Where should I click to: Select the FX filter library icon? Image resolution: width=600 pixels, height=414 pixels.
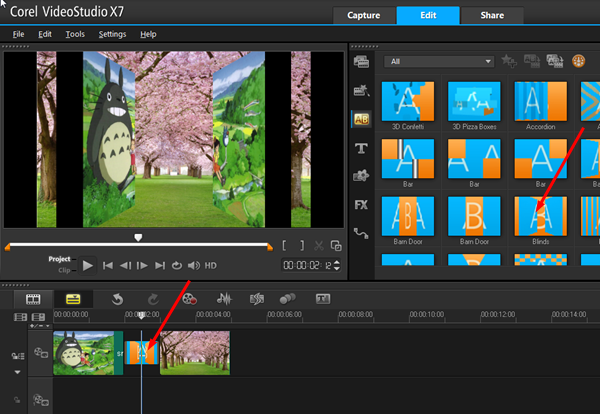pyautogui.click(x=361, y=205)
